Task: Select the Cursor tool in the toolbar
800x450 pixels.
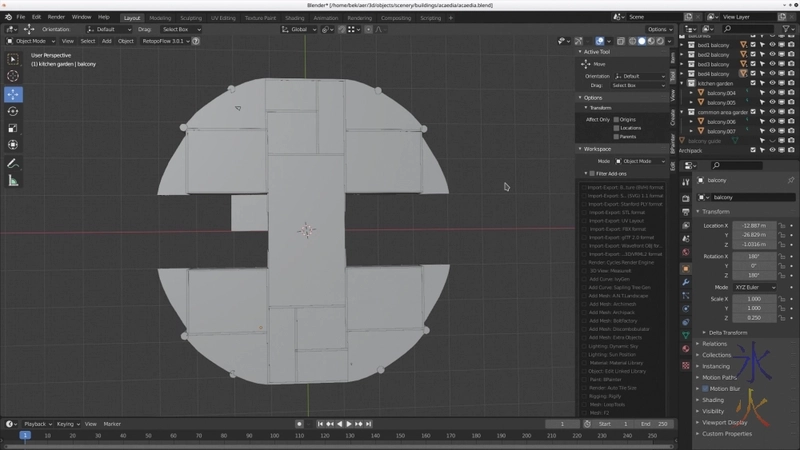Action: click(x=13, y=76)
